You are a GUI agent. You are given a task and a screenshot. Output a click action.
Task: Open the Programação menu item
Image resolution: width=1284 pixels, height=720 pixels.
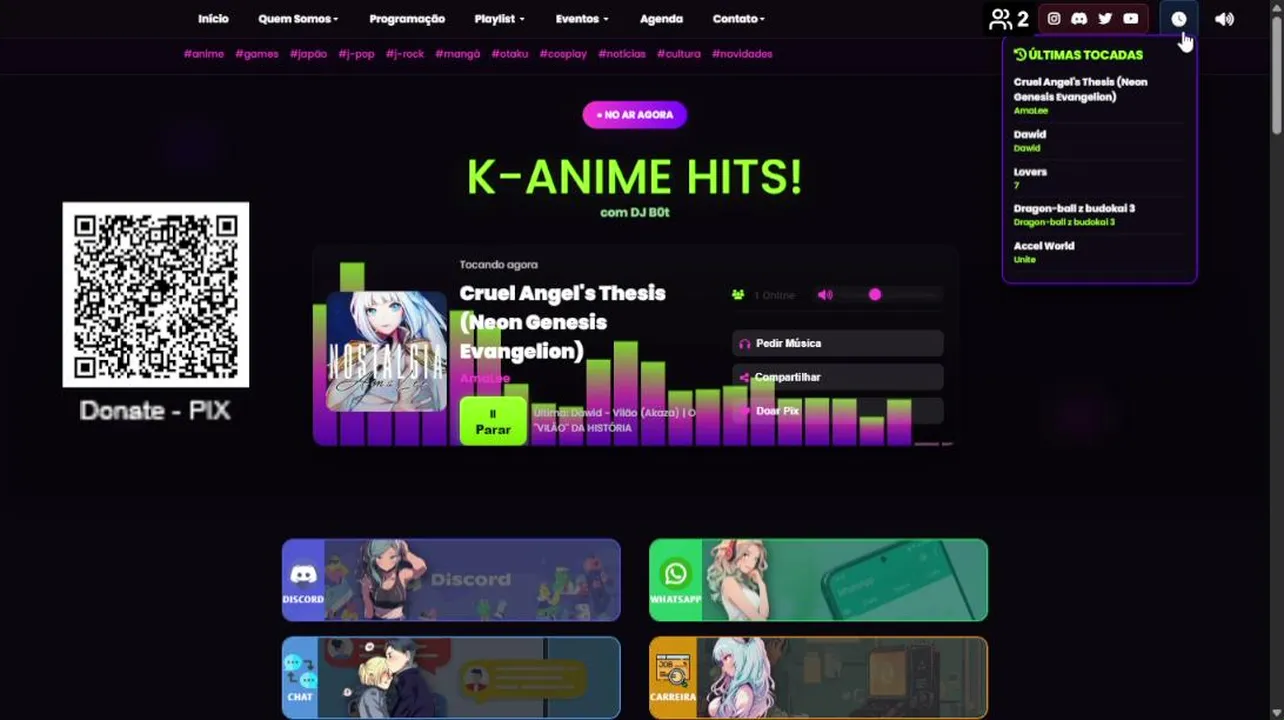(407, 19)
